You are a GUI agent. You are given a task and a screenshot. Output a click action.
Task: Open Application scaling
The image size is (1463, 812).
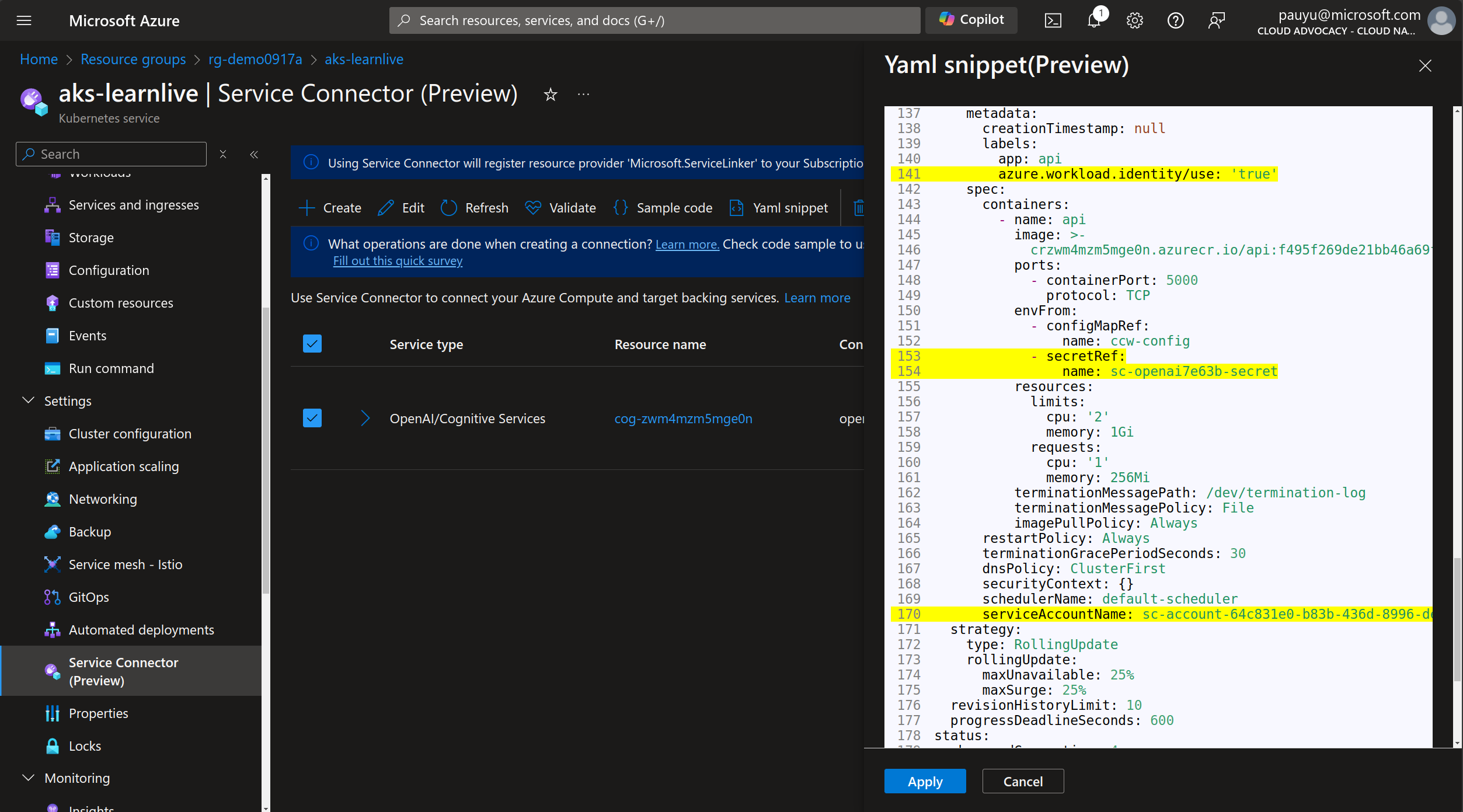pyautogui.click(x=124, y=466)
